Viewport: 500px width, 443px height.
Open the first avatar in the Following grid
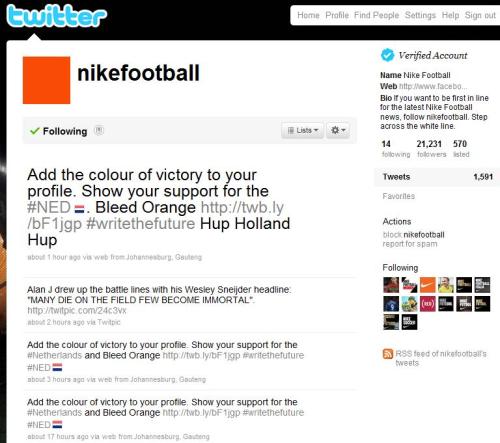[x=391, y=285]
